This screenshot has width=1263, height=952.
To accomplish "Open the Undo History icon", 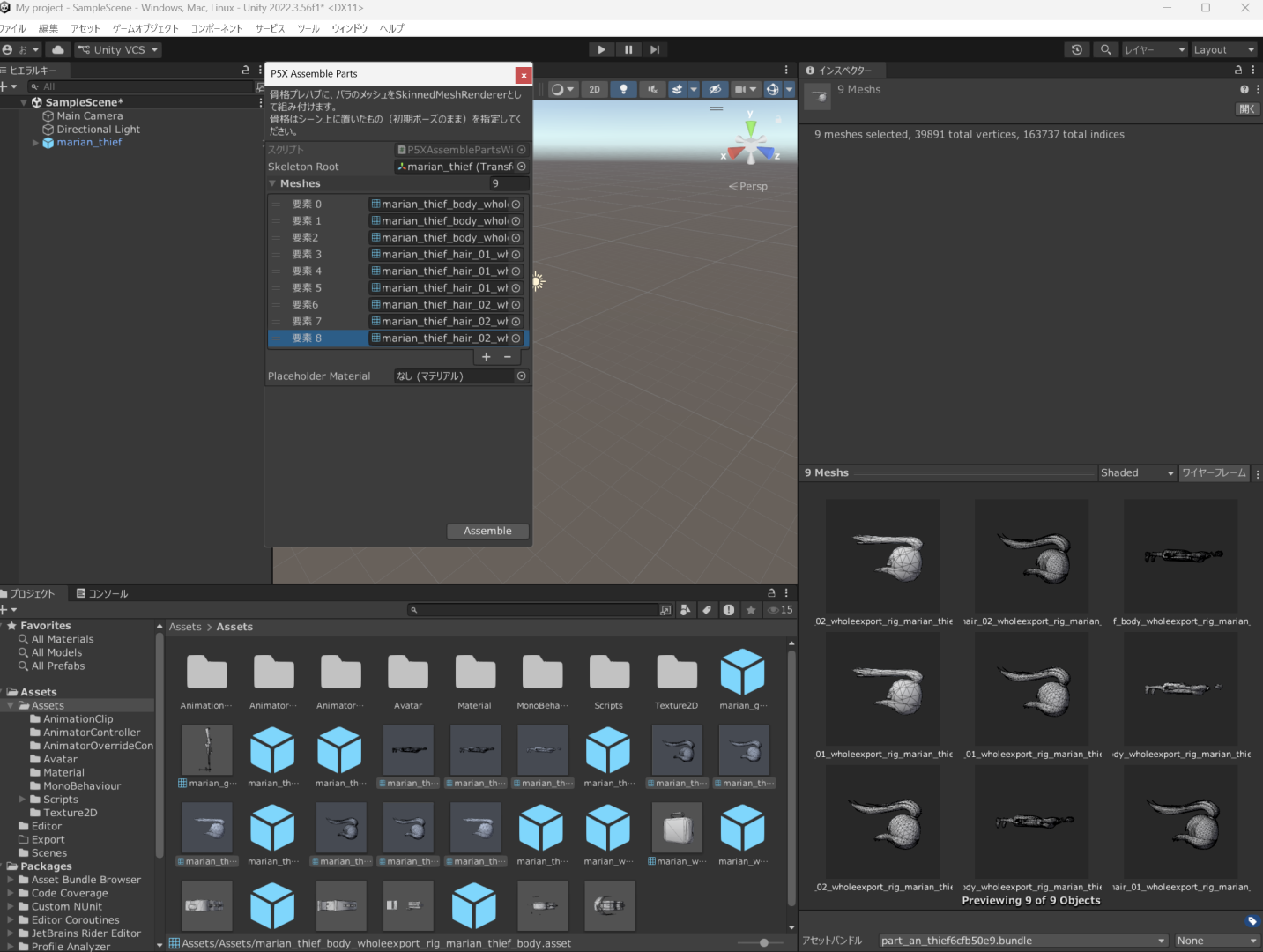I will pos(1077,50).
